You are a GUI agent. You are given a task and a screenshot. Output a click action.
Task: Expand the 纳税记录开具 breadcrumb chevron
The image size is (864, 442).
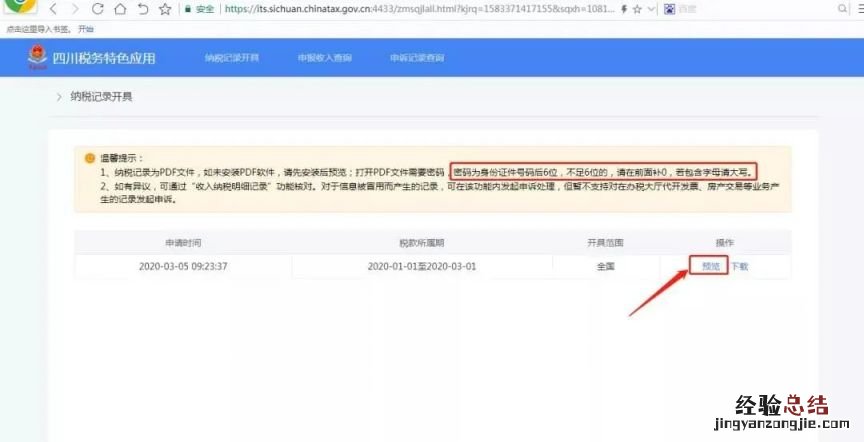[x=59, y=97]
